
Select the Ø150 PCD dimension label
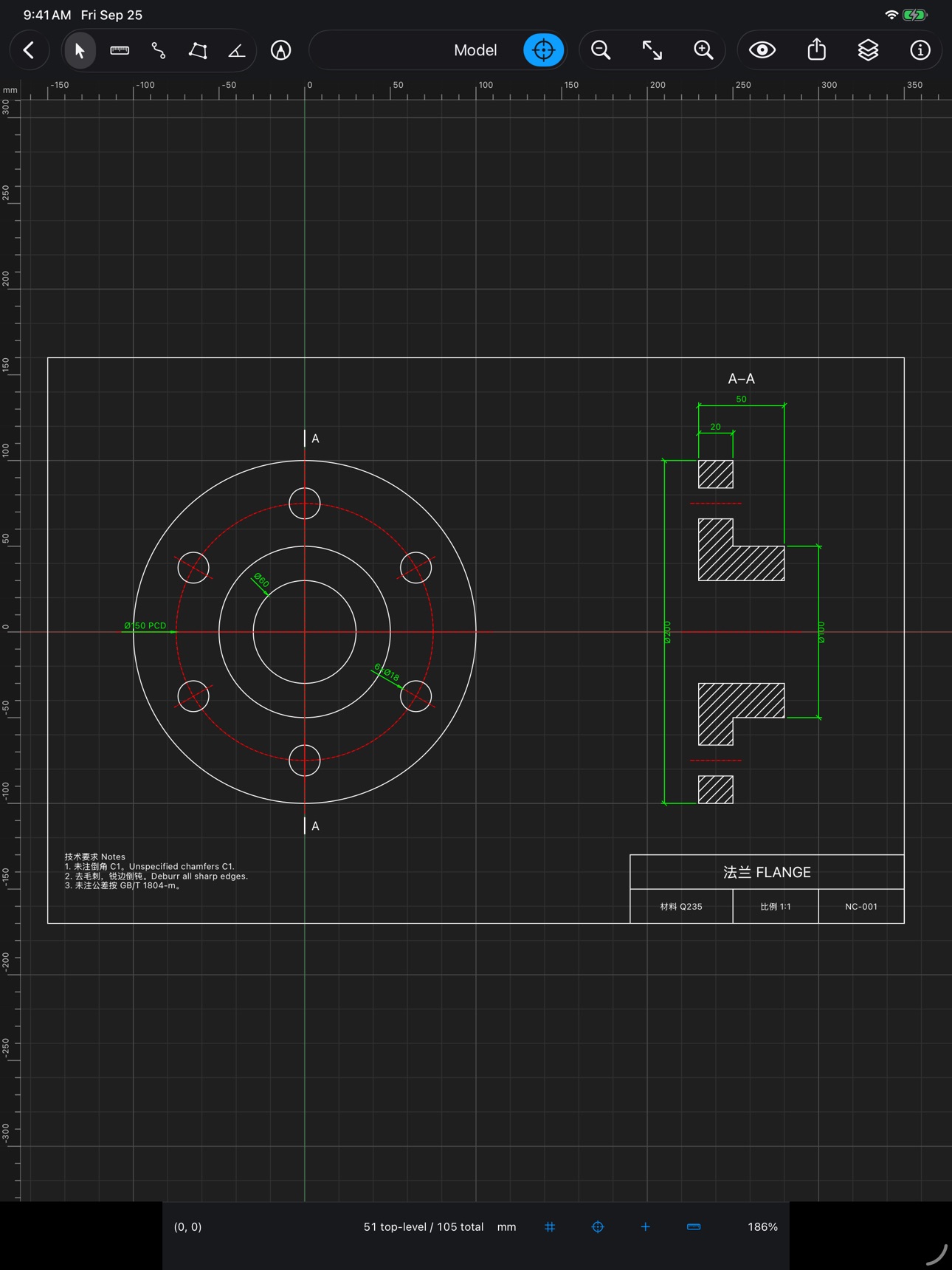point(145,625)
